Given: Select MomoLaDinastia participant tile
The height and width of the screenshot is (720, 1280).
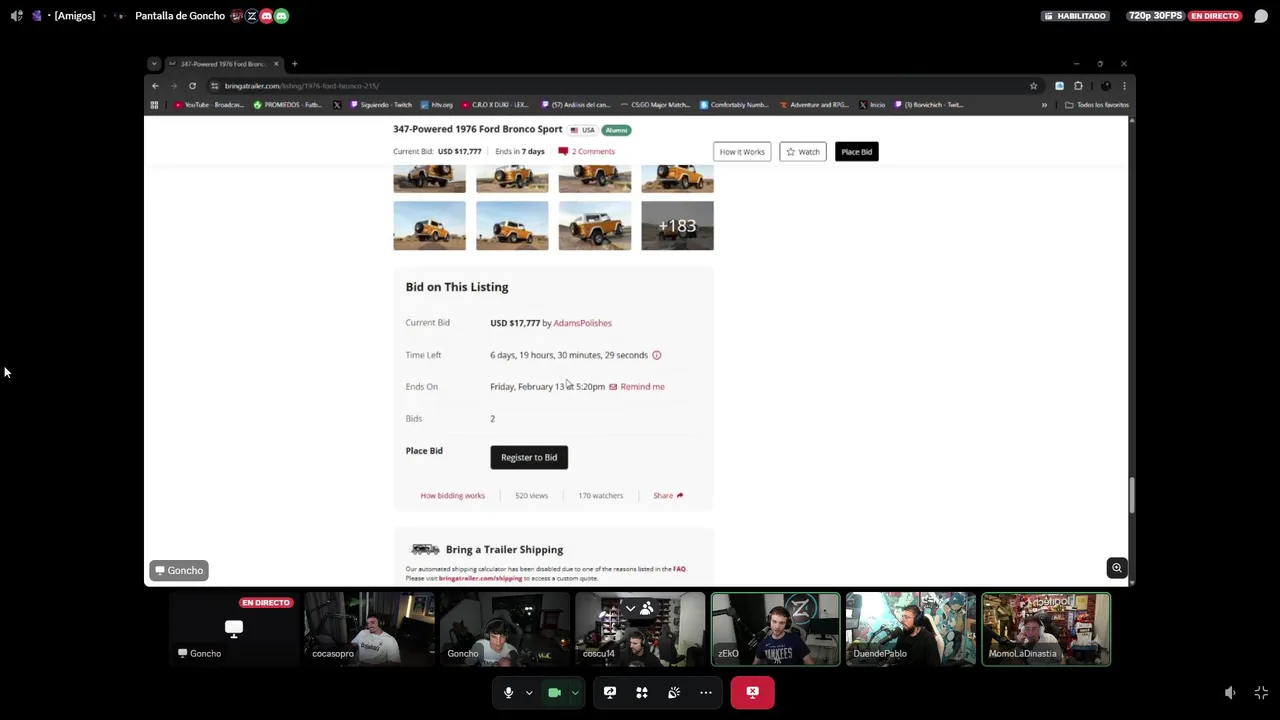Looking at the screenshot, I should click(x=1046, y=629).
